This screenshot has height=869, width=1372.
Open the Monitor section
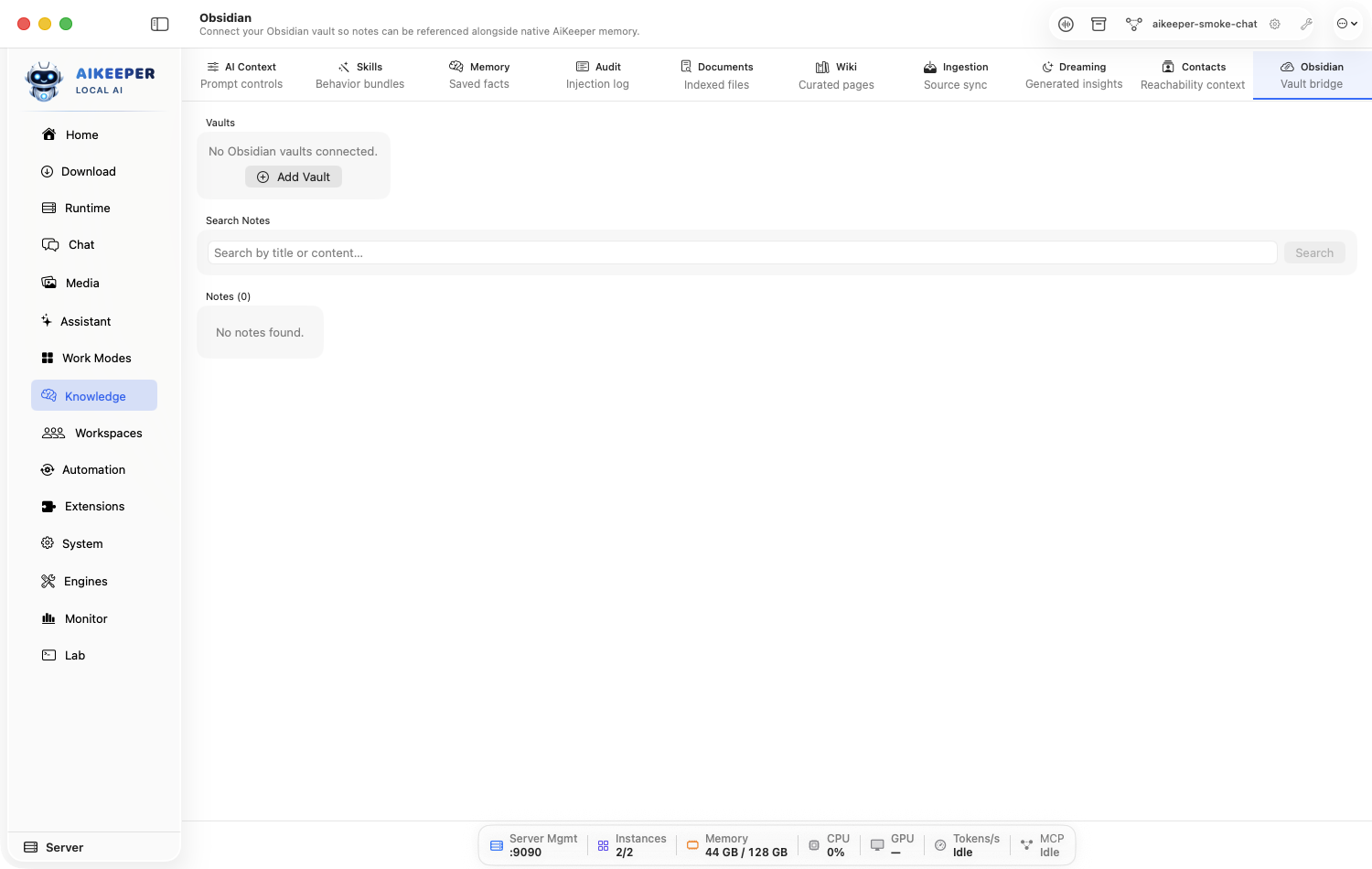coord(94,618)
